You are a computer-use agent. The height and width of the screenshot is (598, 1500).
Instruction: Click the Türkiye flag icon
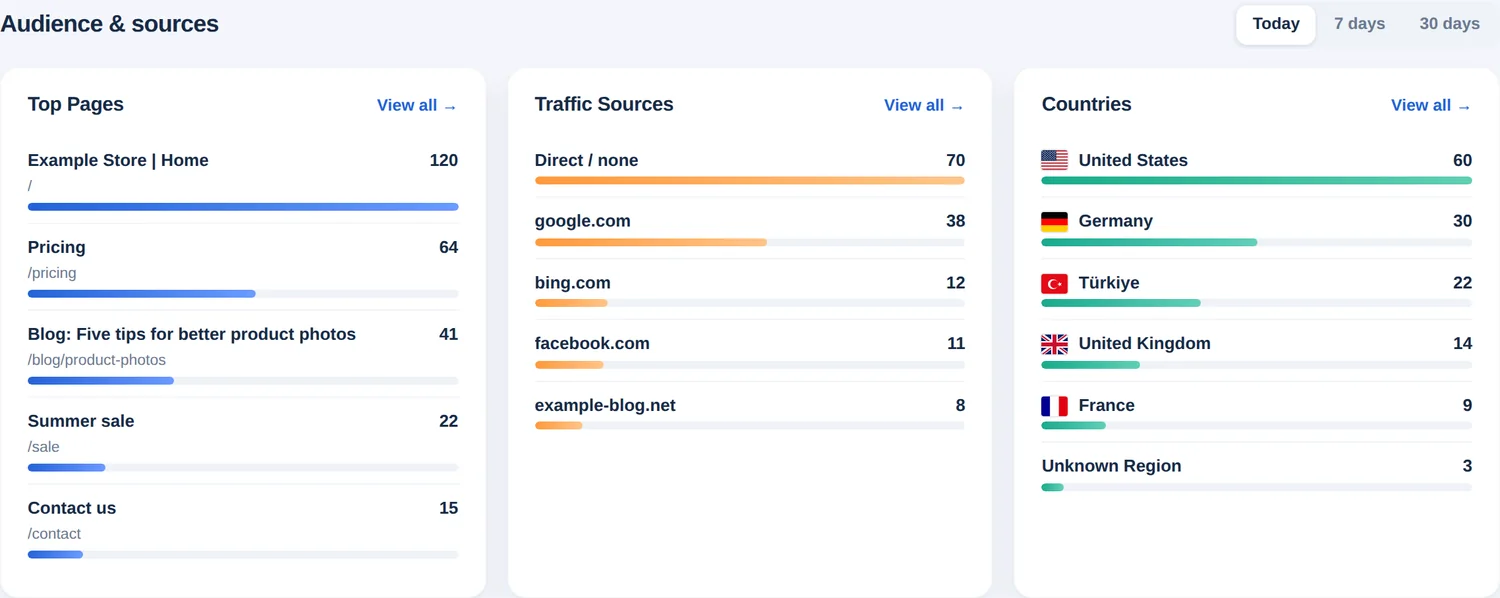pyautogui.click(x=1054, y=283)
